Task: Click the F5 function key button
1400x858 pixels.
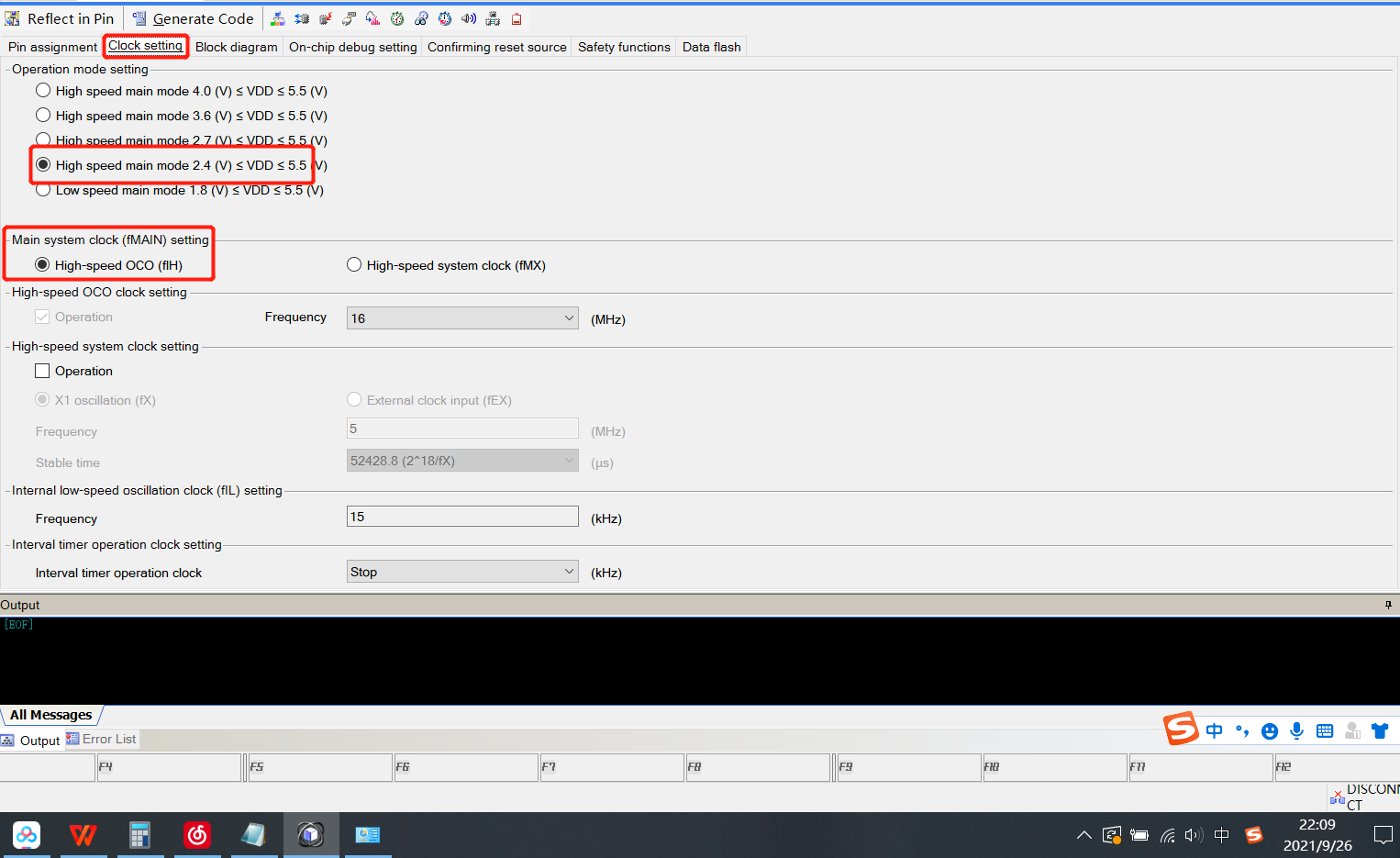Action: [x=320, y=767]
